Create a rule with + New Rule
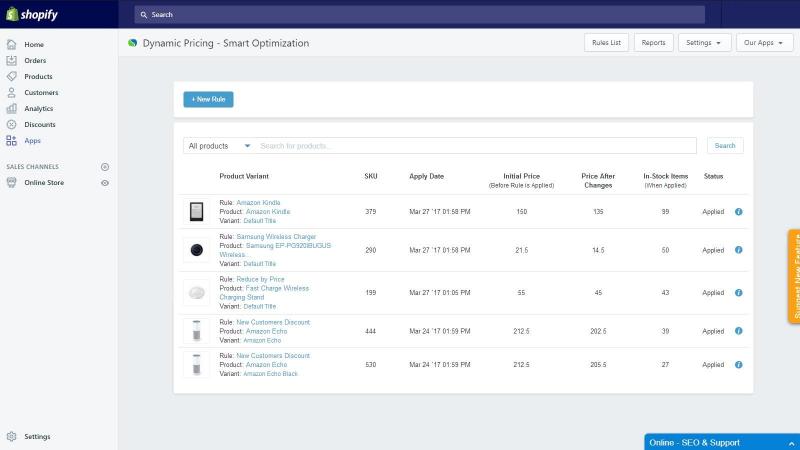This screenshot has width=800, height=450. pos(208,99)
